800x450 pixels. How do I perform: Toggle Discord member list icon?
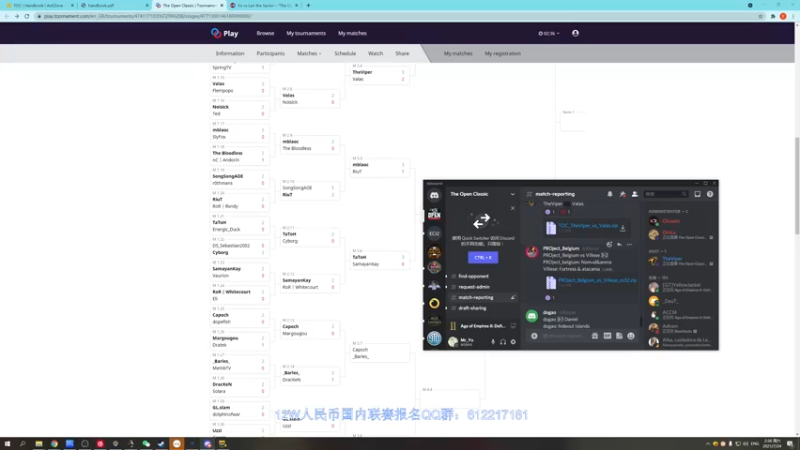635,194
